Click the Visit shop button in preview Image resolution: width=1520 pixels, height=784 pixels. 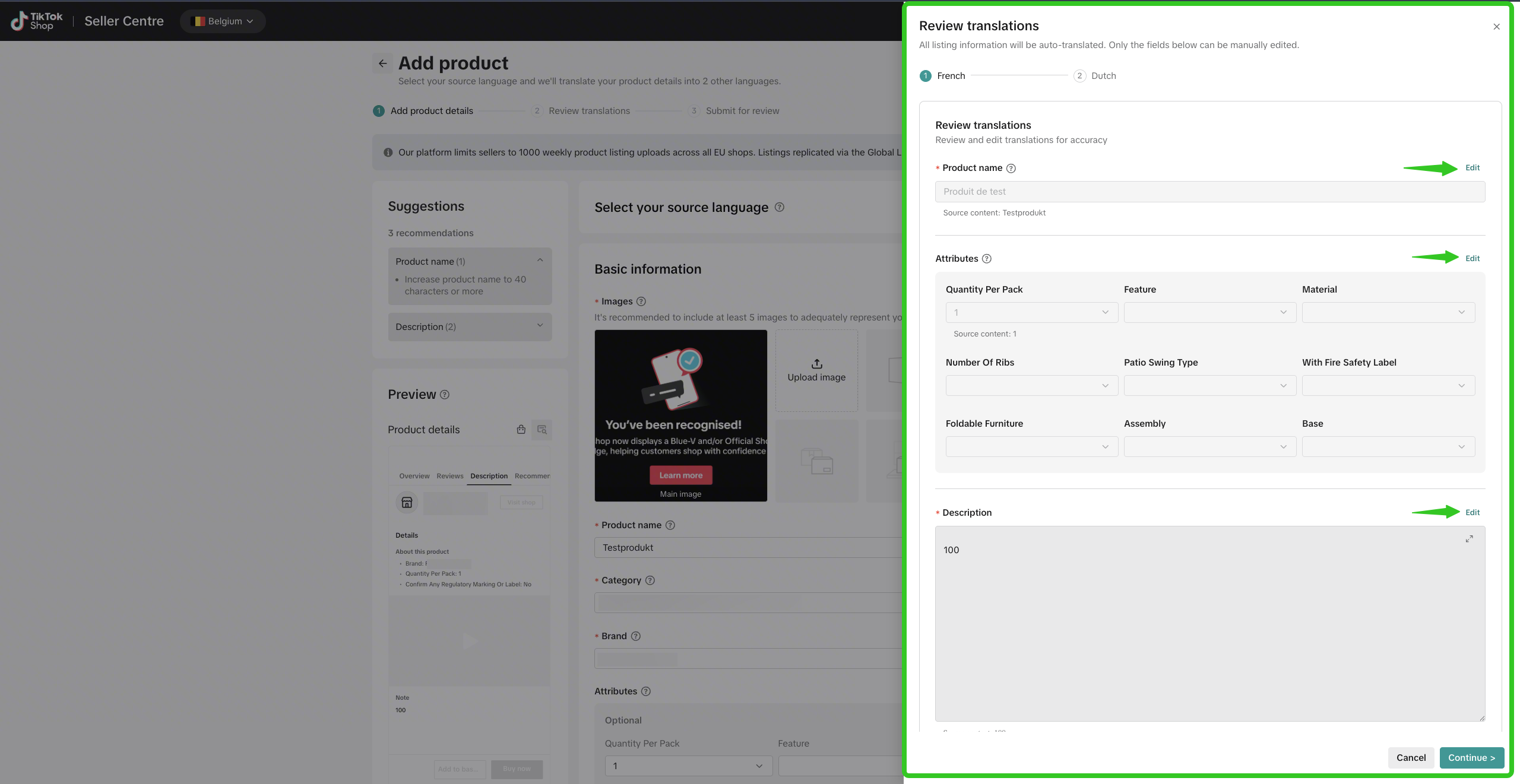pos(521,503)
